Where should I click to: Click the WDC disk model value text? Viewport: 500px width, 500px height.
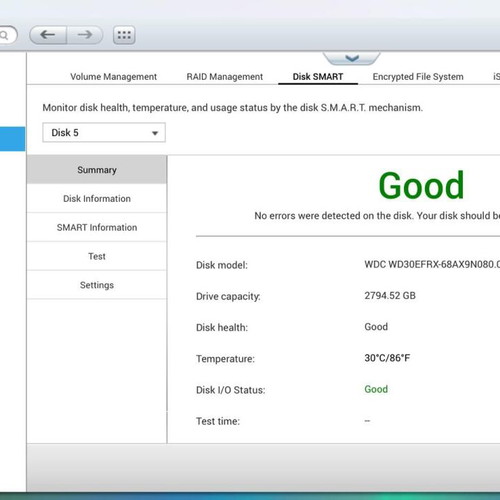coord(432,265)
